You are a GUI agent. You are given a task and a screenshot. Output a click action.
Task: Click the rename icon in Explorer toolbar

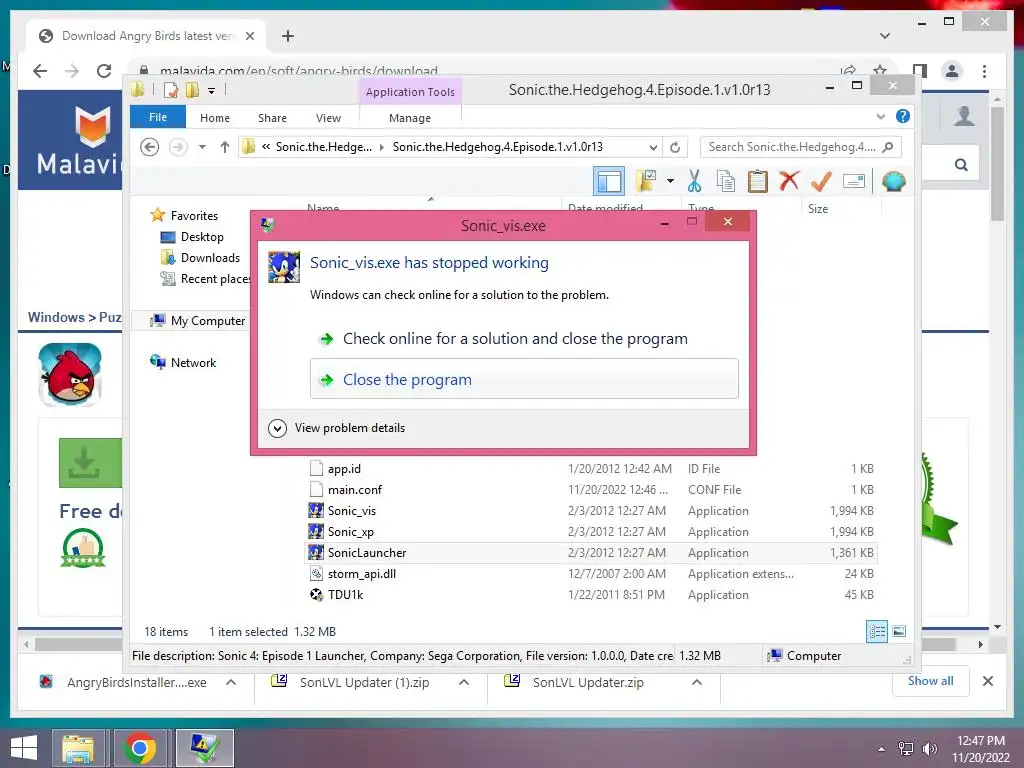click(854, 181)
